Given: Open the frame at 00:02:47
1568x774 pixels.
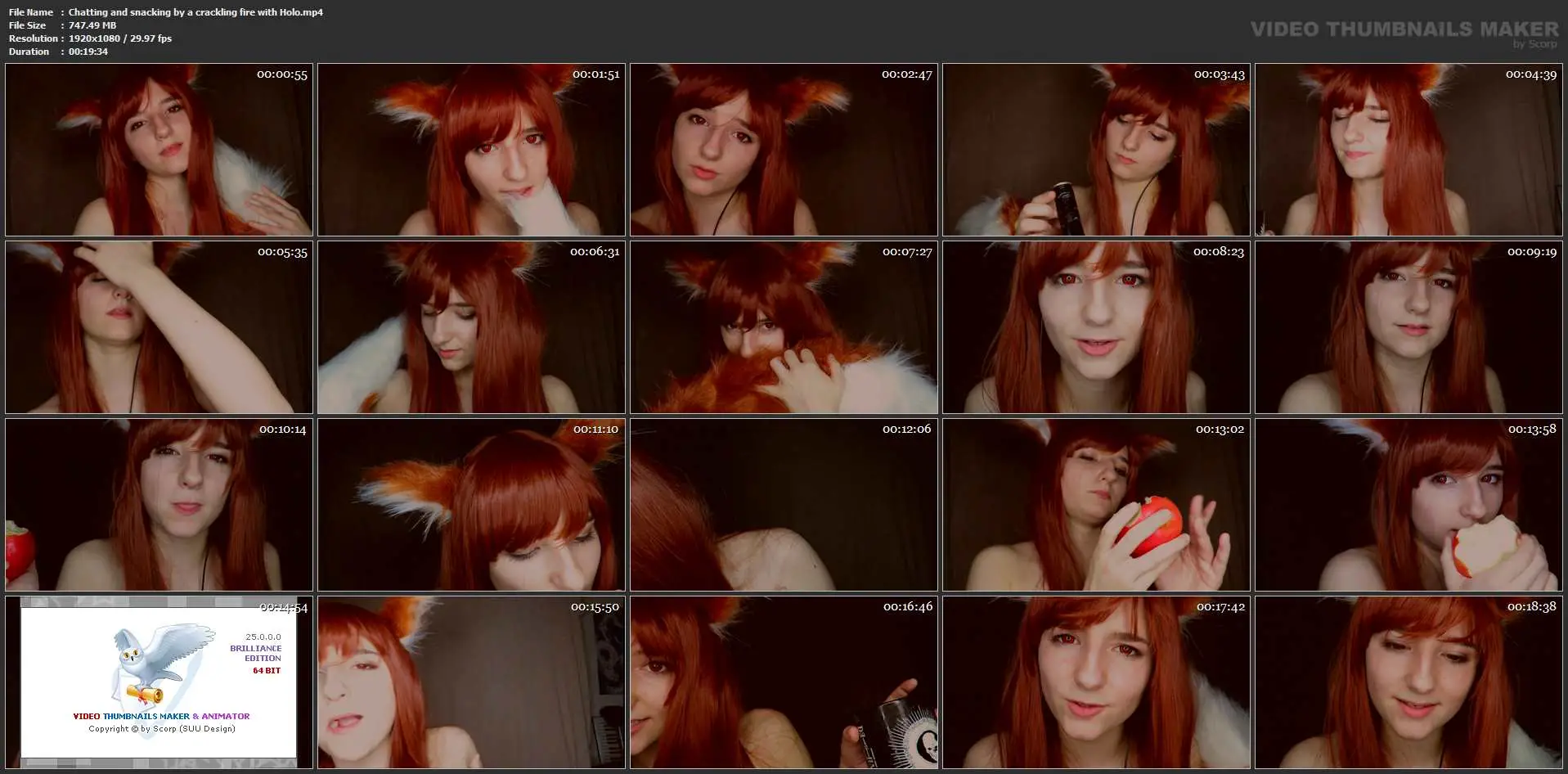Looking at the screenshot, I should [x=784, y=150].
